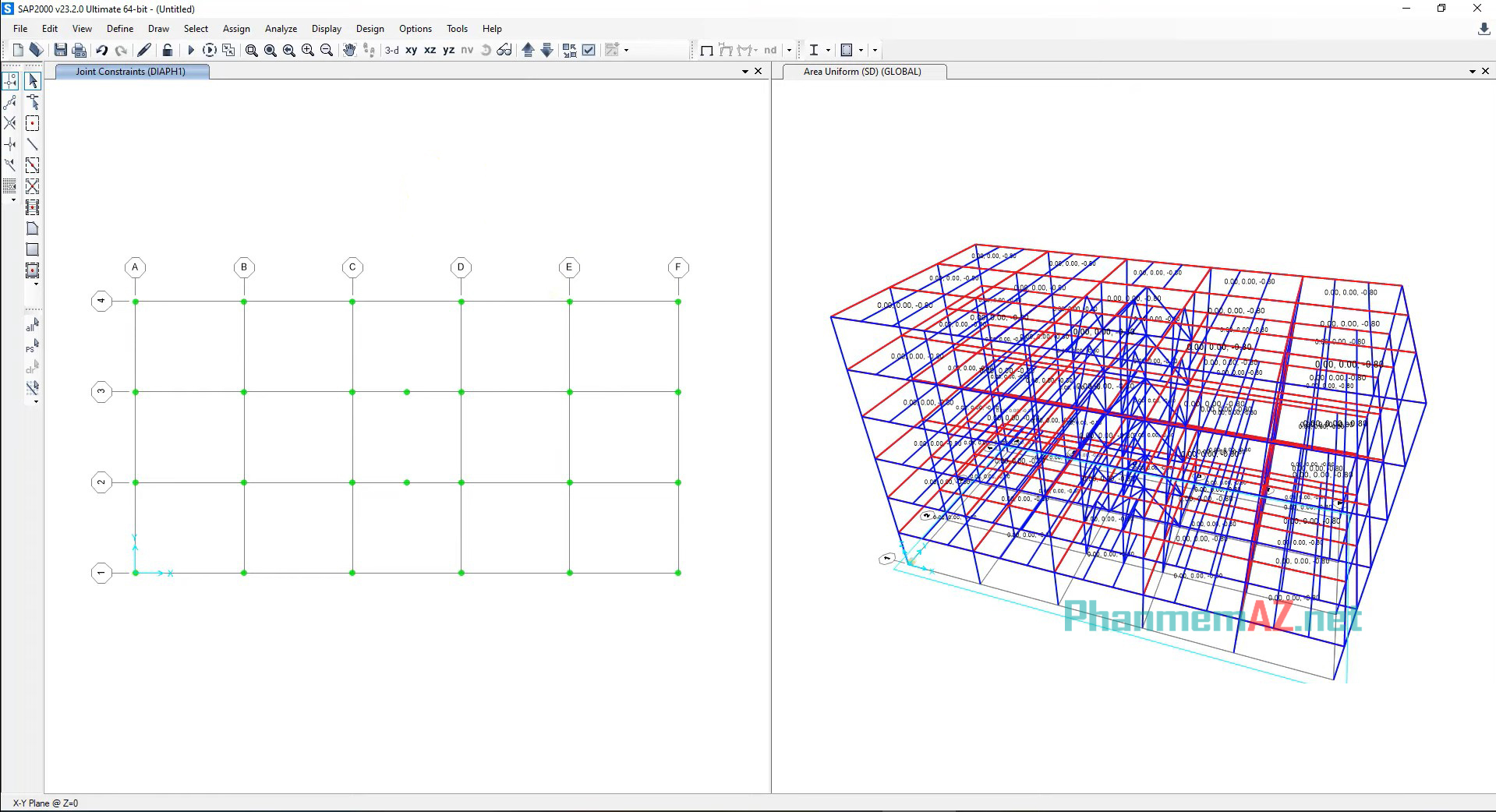Click the Save floppy disk icon

[x=60, y=50]
